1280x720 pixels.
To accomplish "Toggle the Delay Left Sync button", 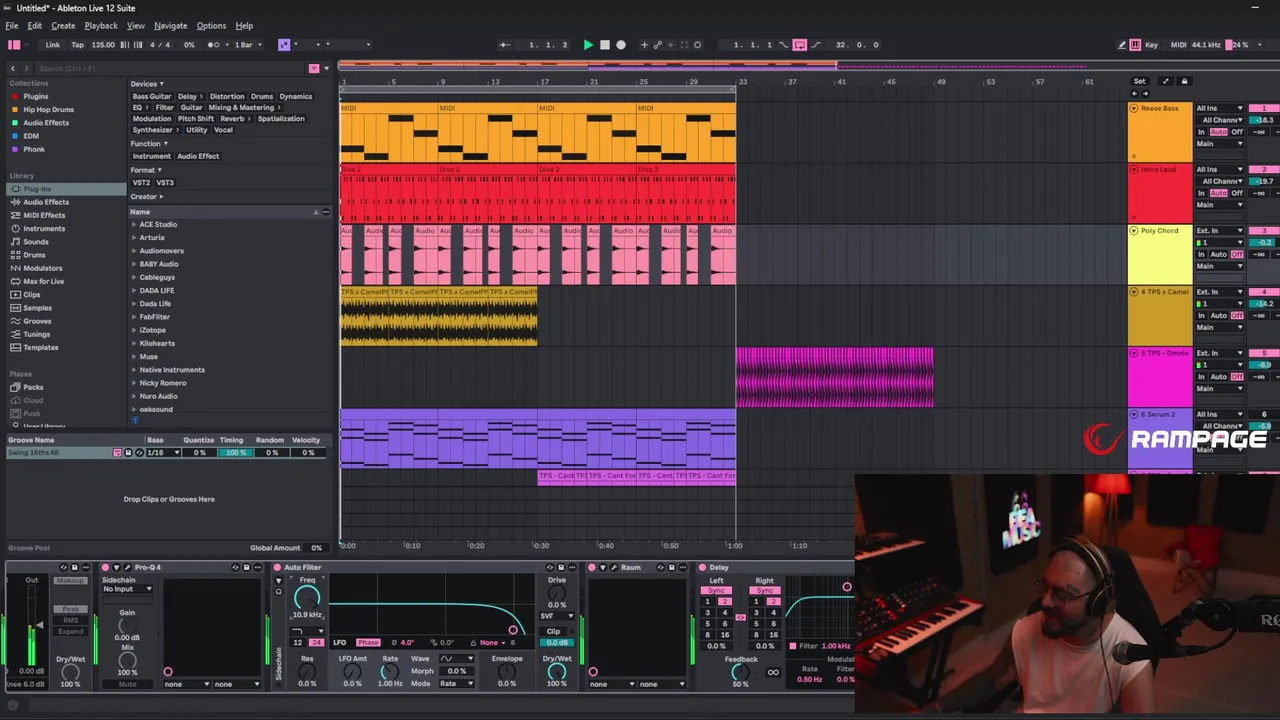I will (x=716, y=591).
